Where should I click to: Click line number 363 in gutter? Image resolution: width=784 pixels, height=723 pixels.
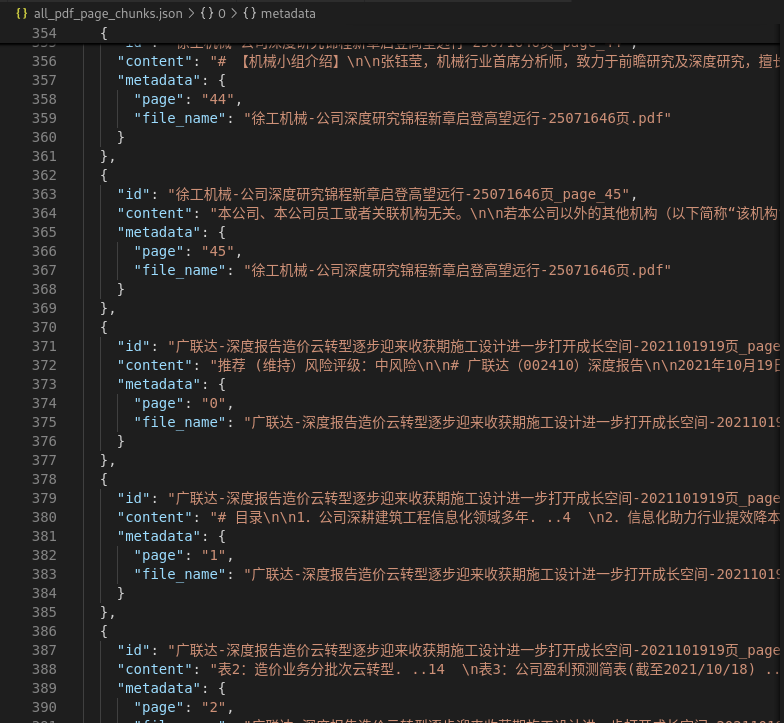pos(44,194)
